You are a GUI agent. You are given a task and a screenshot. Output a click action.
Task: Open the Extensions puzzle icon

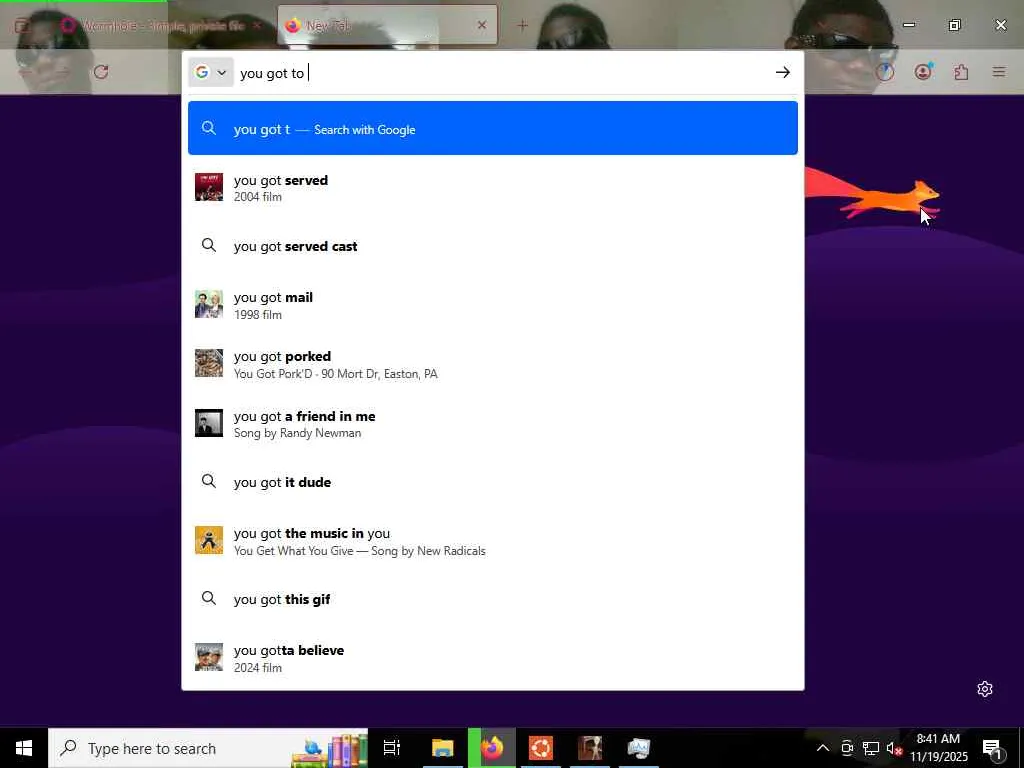[961, 72]
